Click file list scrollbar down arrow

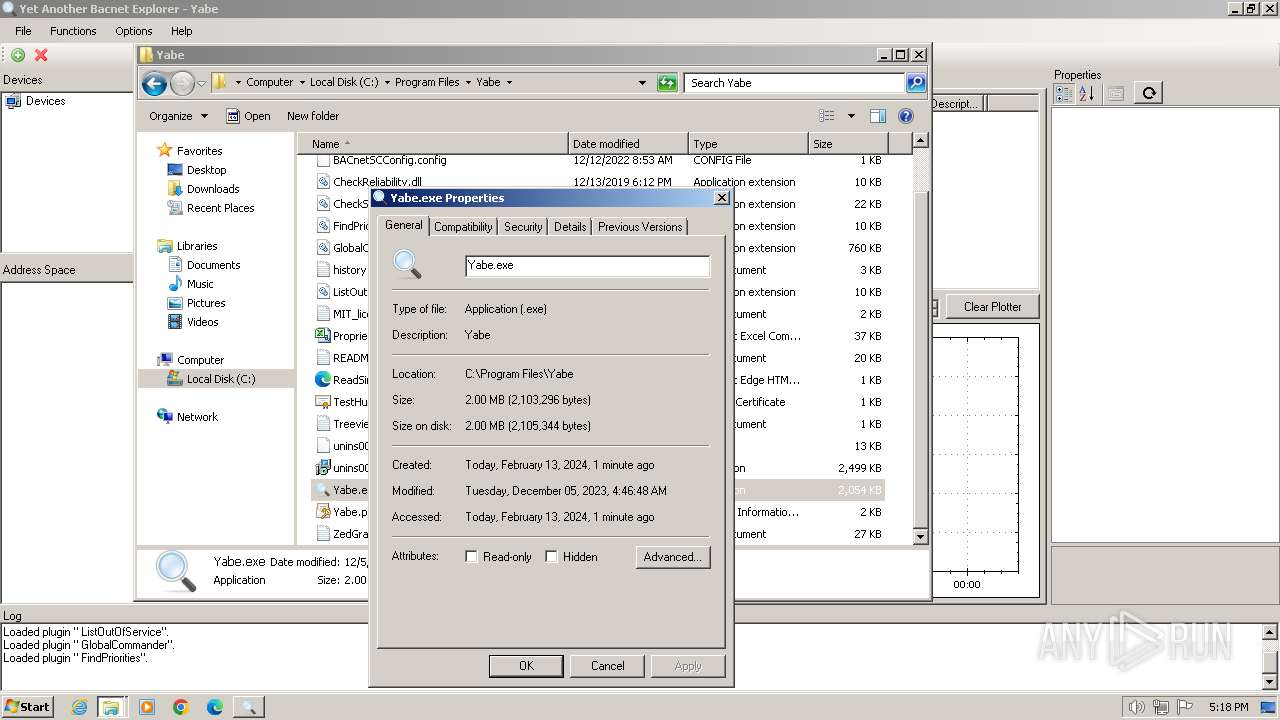pos(921,536)
